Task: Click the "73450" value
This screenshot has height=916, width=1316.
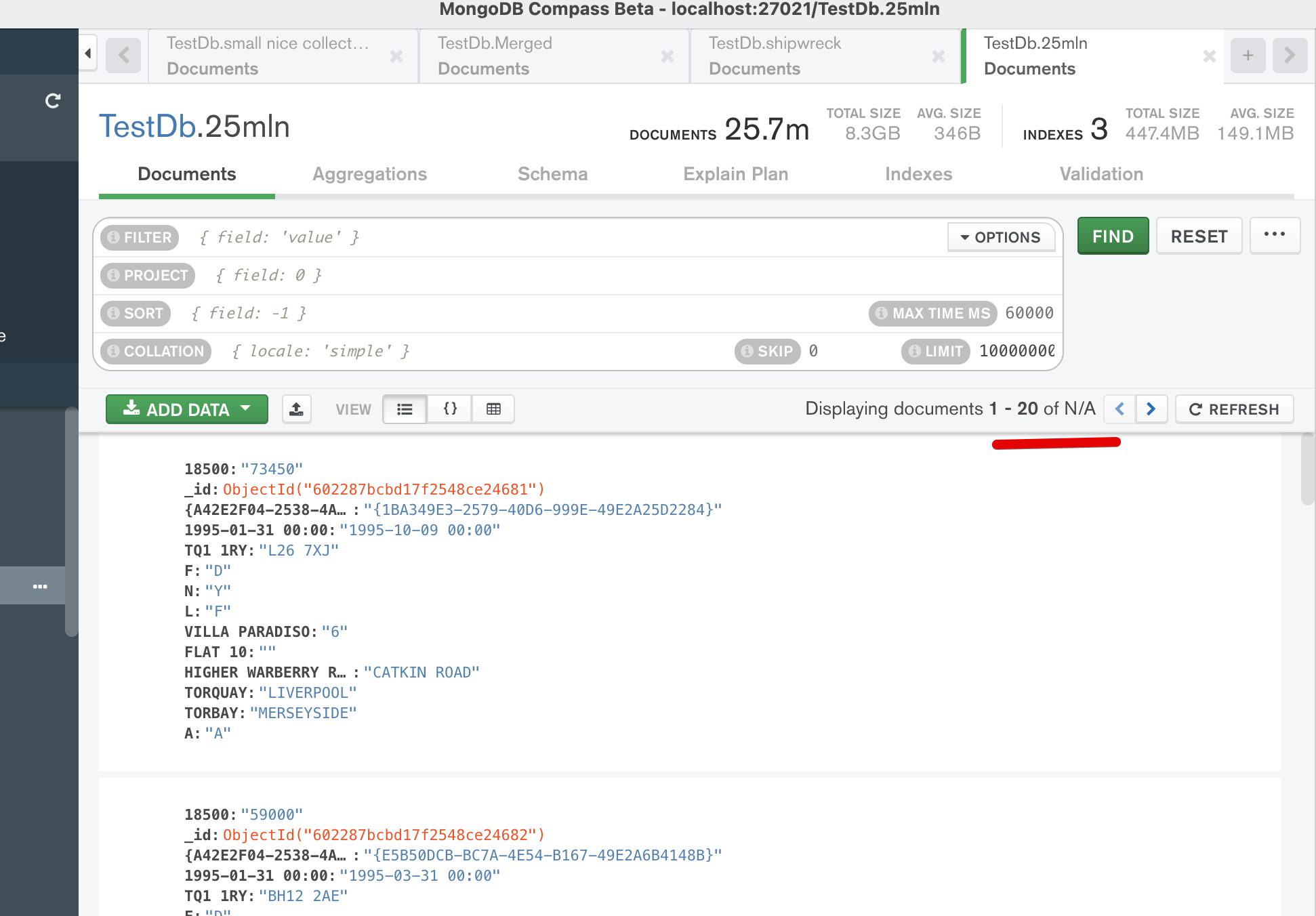Action: coord(272,469)
